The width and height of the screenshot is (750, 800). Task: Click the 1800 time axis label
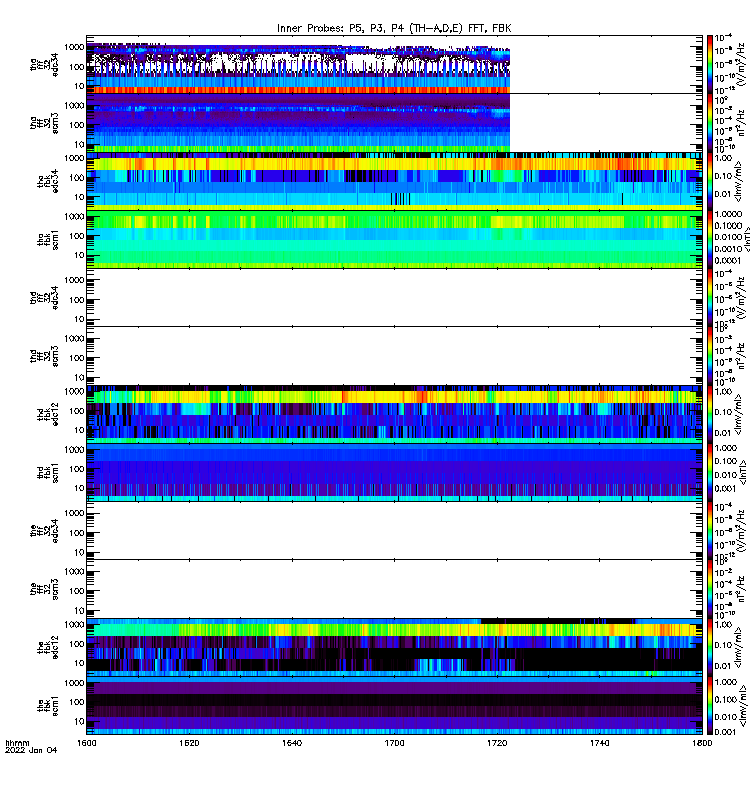coord(702,743)
